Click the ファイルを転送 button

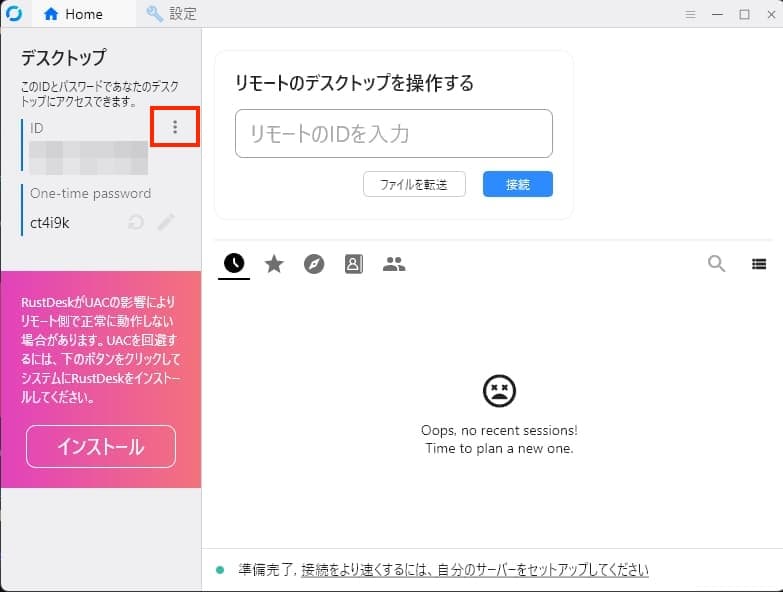(414, 184)
